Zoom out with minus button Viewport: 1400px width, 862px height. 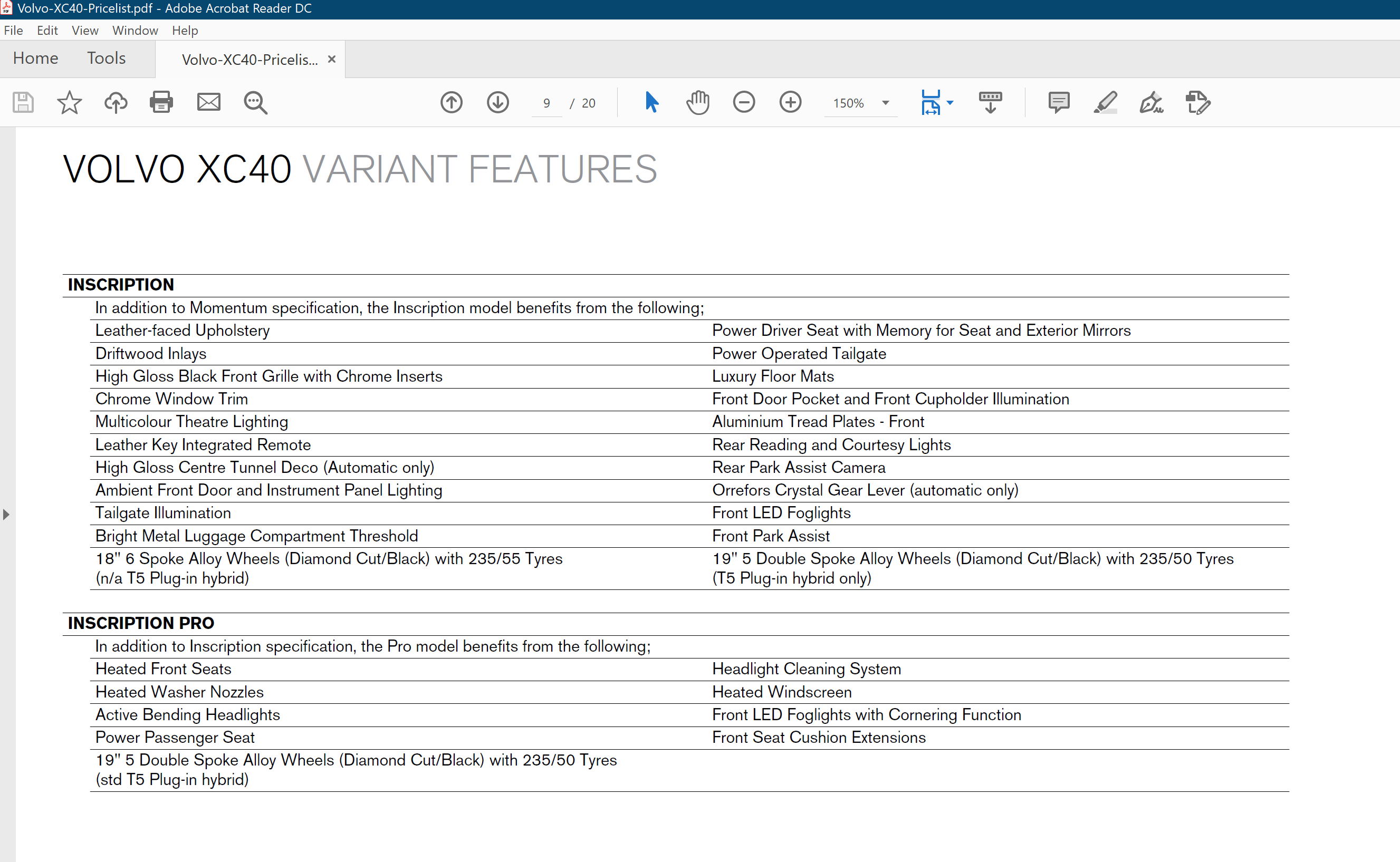[x=744, y=103]
